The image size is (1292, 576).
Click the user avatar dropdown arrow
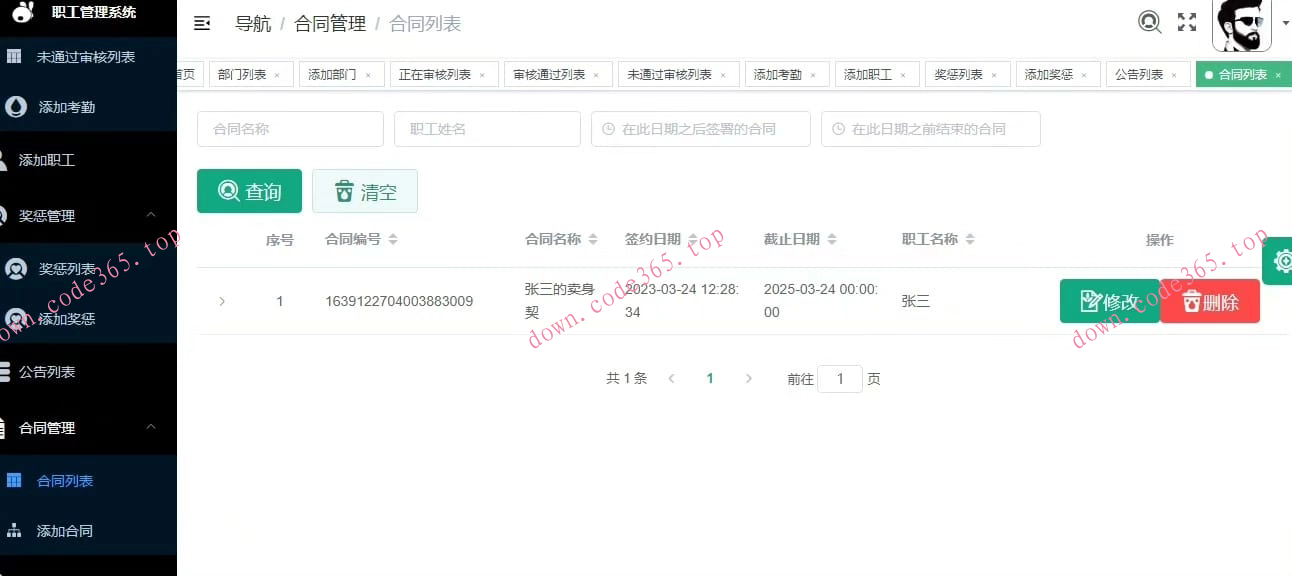tap(1284, 22)
